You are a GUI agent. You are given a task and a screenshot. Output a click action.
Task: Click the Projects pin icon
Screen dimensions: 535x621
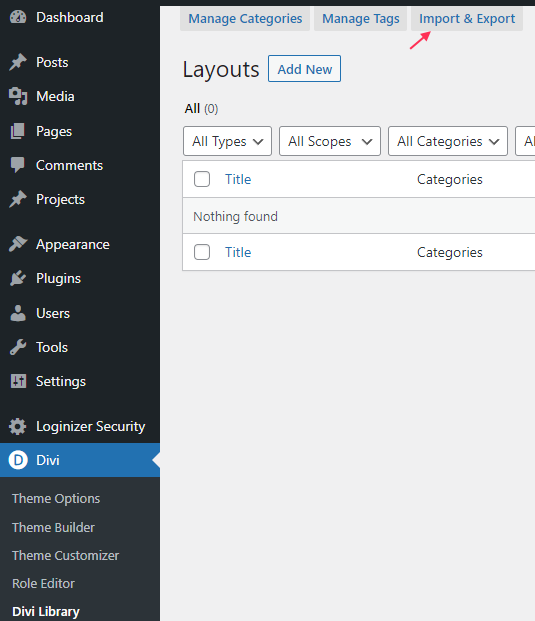tap(18, 199)
